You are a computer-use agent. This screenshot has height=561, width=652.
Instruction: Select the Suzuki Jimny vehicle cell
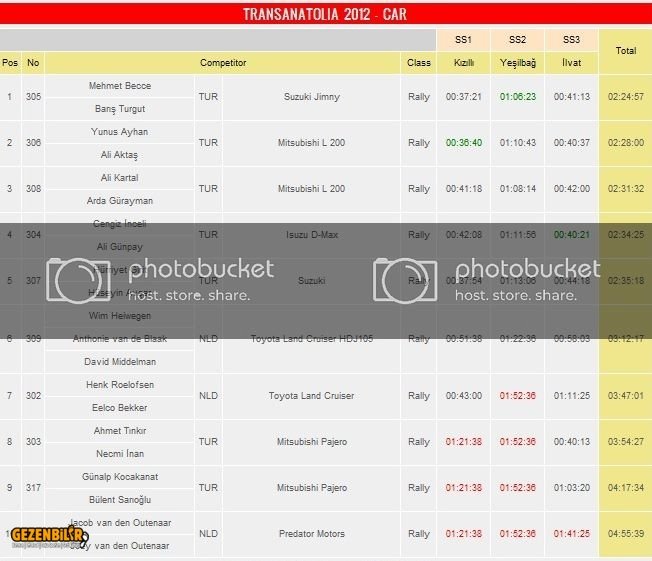309,97
